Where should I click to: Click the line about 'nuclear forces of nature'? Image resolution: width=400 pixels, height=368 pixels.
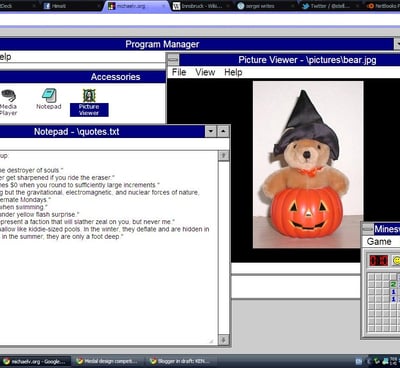[x=100, y=192]
